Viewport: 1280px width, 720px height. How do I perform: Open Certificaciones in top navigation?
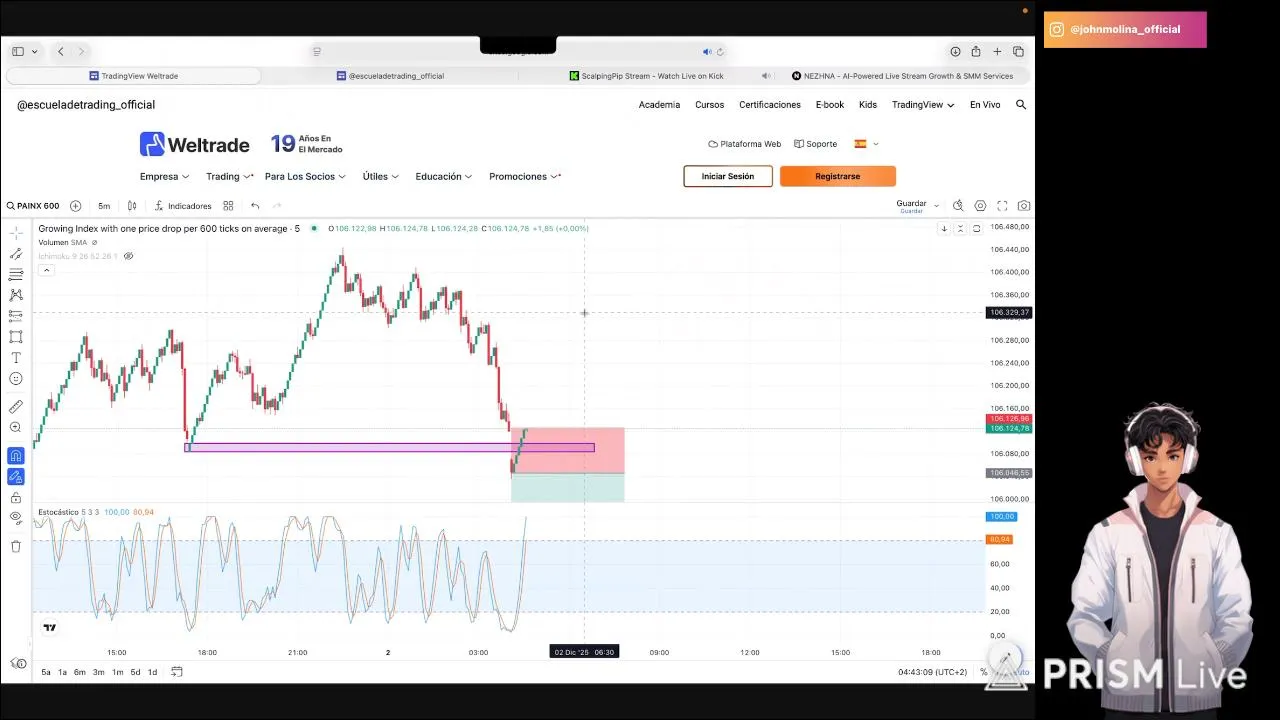coord(770,105)
